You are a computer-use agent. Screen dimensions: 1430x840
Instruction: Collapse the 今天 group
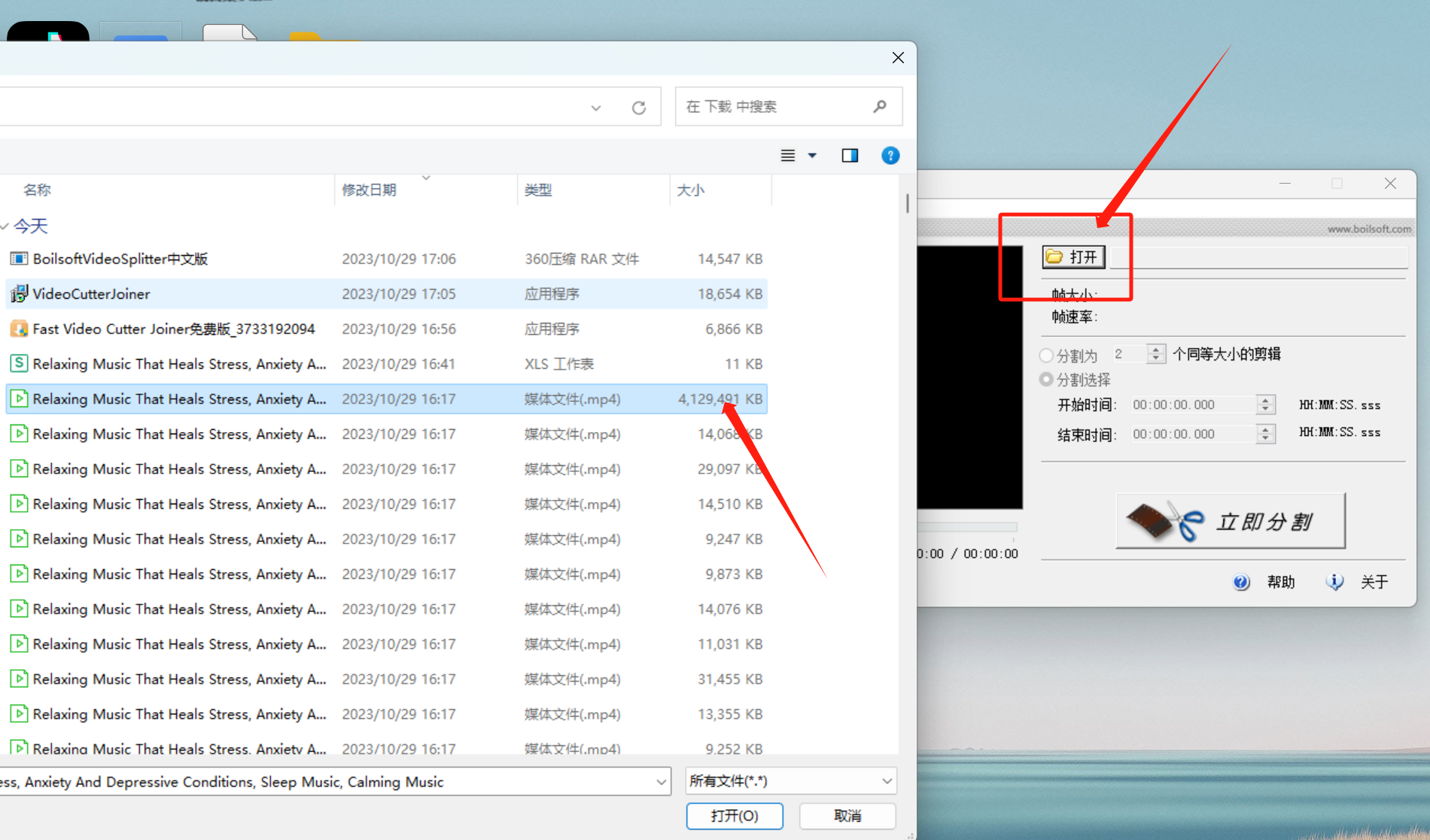tap(6, 226)
